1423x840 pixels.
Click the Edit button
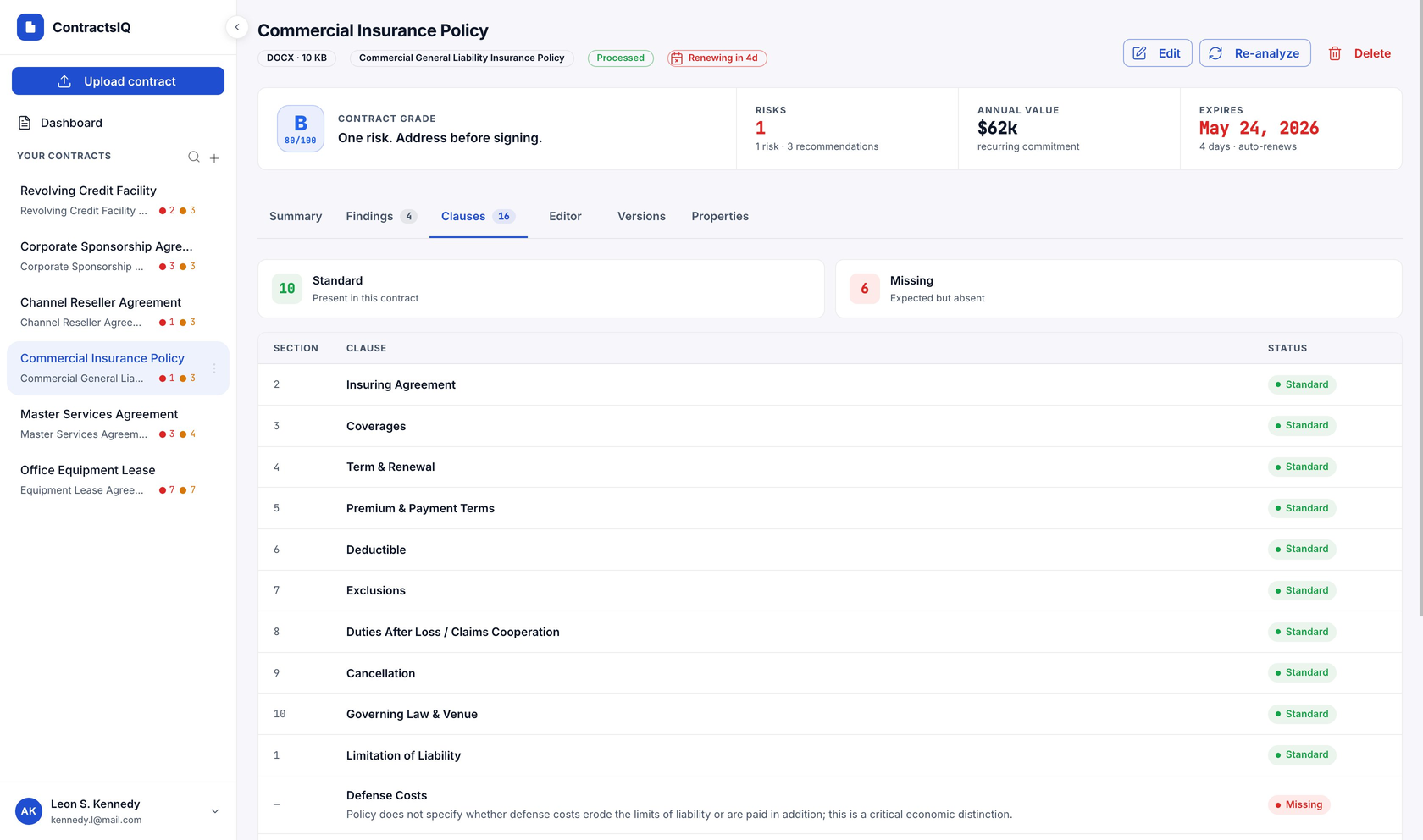pos(1157,53)
